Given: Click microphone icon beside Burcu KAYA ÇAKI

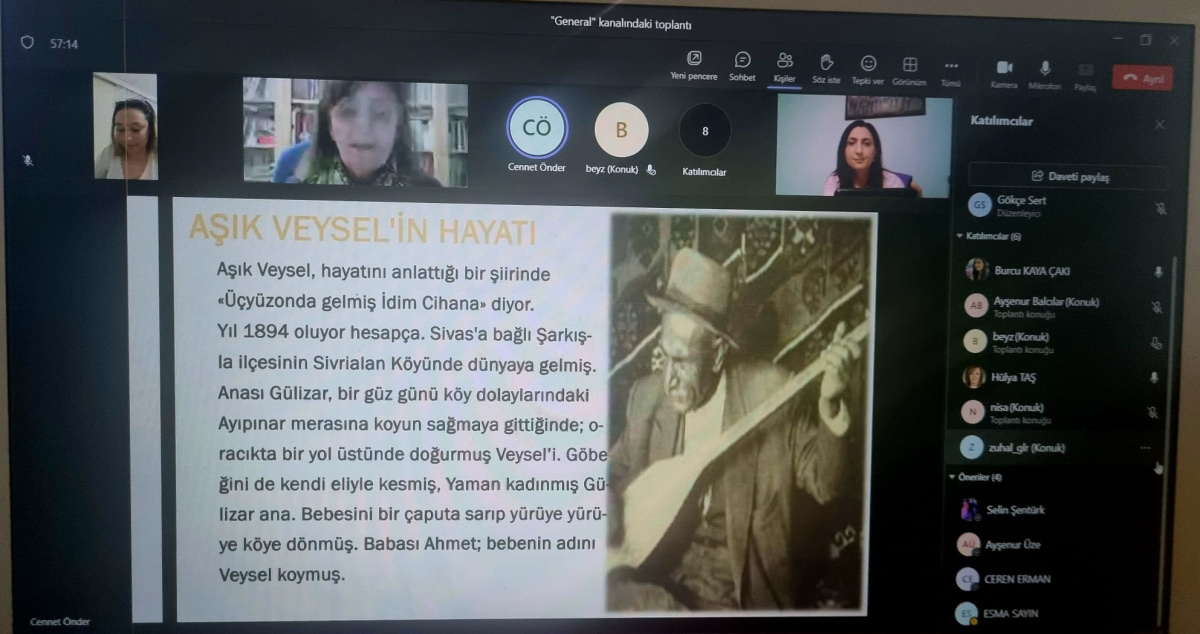Looking at the screenshot, I should 1158,271.
